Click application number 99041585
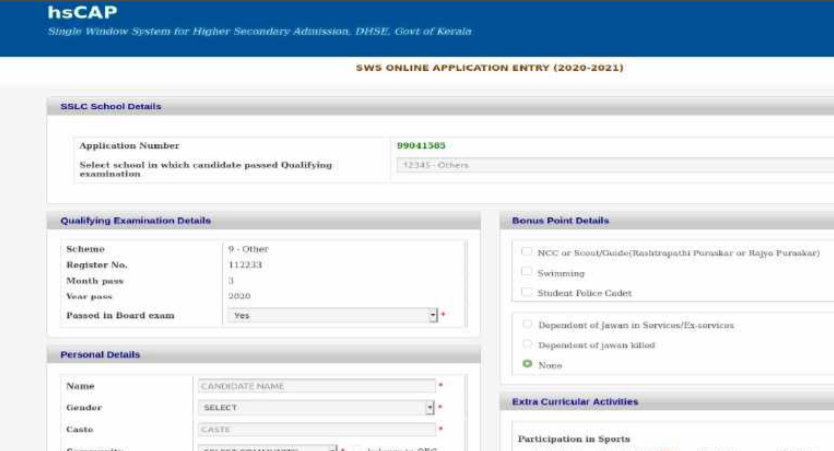Screen dimensions: 834x451 pos(421,145)
